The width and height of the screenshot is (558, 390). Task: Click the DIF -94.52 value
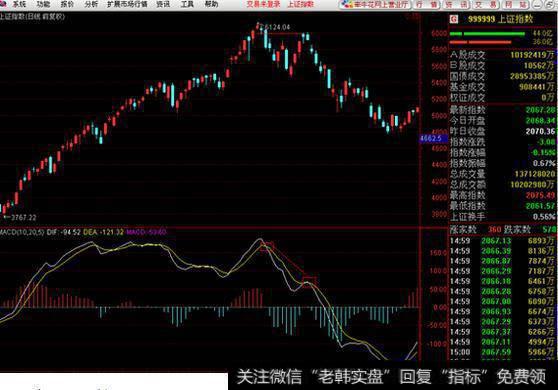point(64,232)
